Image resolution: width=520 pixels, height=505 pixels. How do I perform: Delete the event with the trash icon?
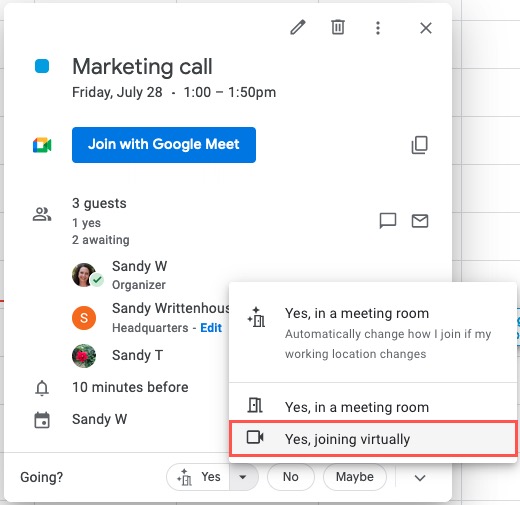pyautogui.click(x=338, y=27)
